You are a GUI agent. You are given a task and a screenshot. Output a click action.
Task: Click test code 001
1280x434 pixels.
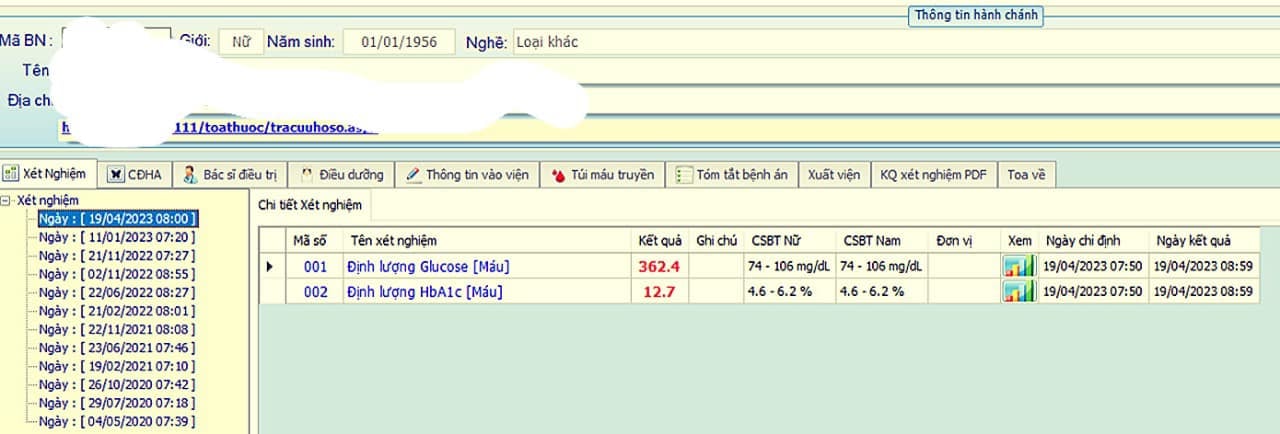coord(315,267)
